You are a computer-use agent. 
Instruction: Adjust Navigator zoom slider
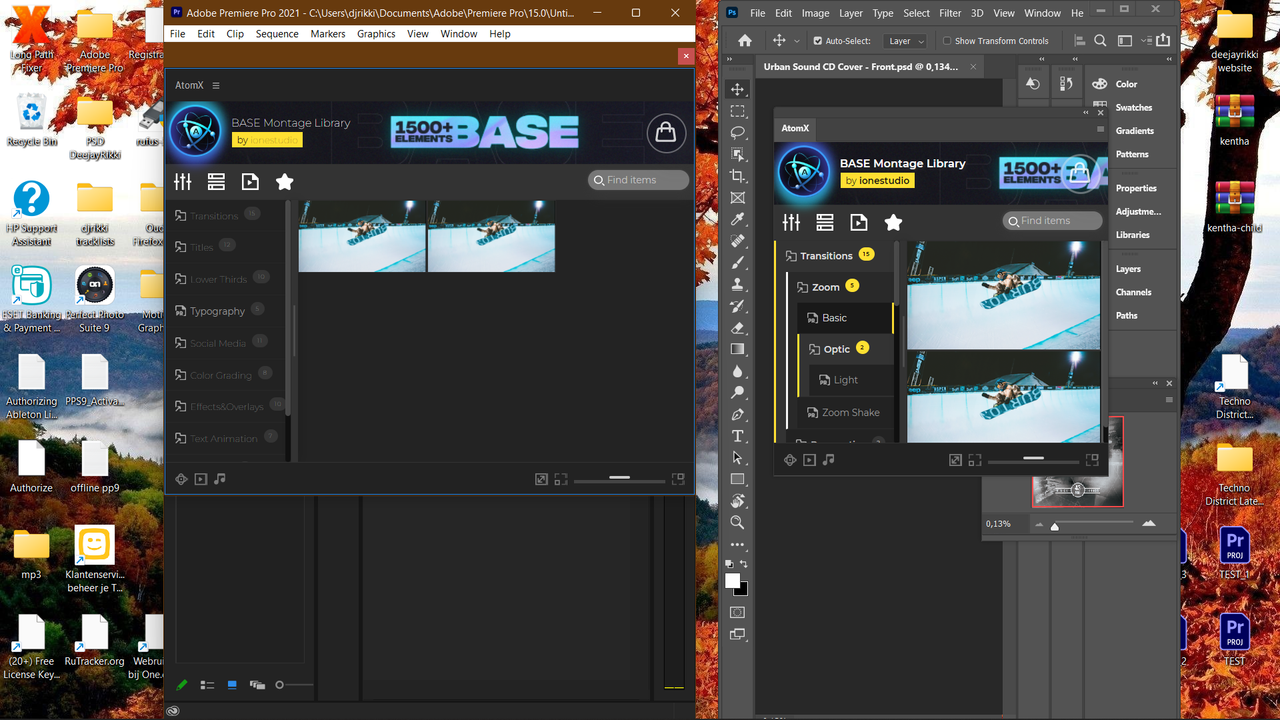(x=1054, y=526)
